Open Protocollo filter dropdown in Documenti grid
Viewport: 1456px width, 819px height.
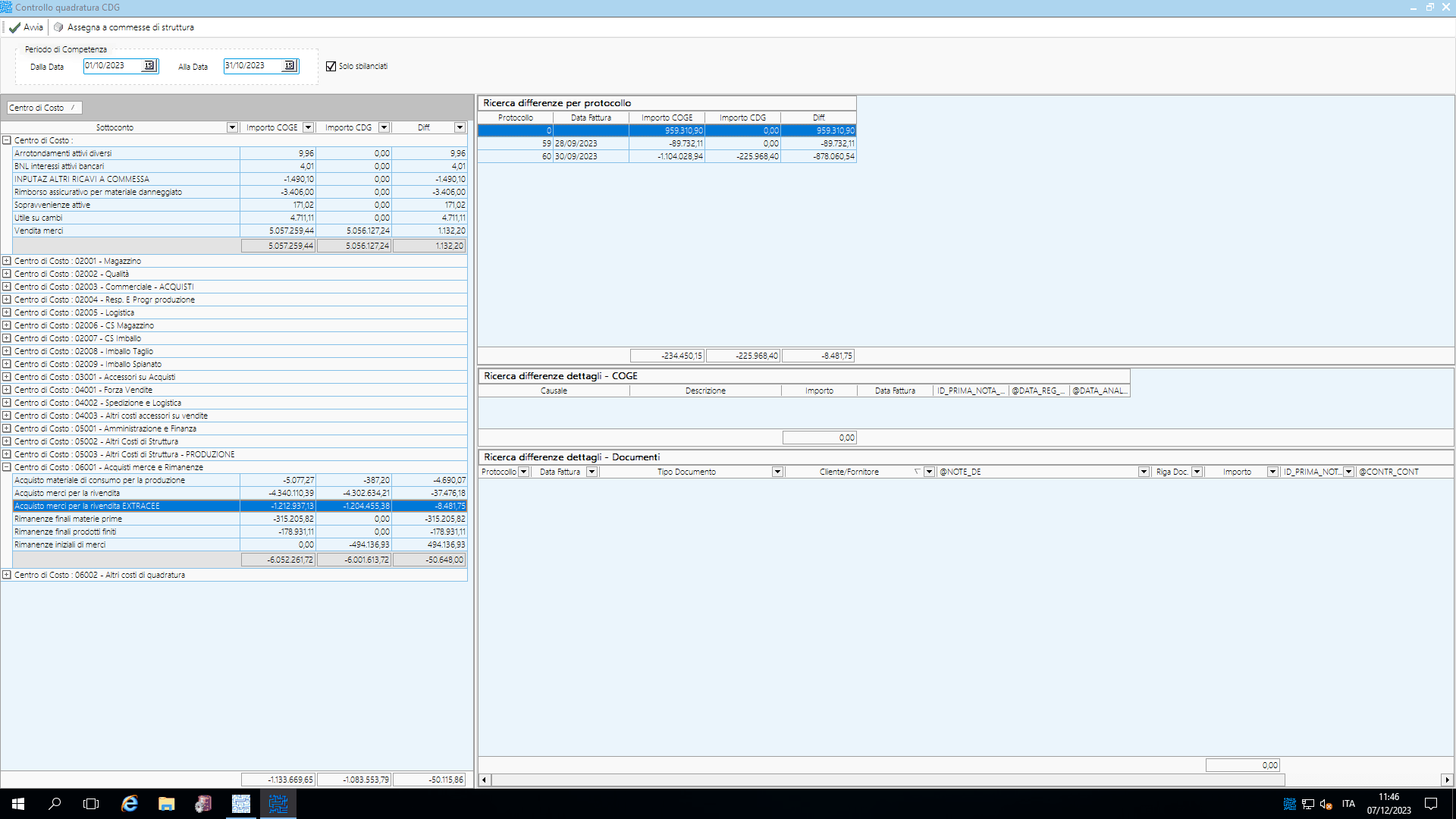click(523, 472)
